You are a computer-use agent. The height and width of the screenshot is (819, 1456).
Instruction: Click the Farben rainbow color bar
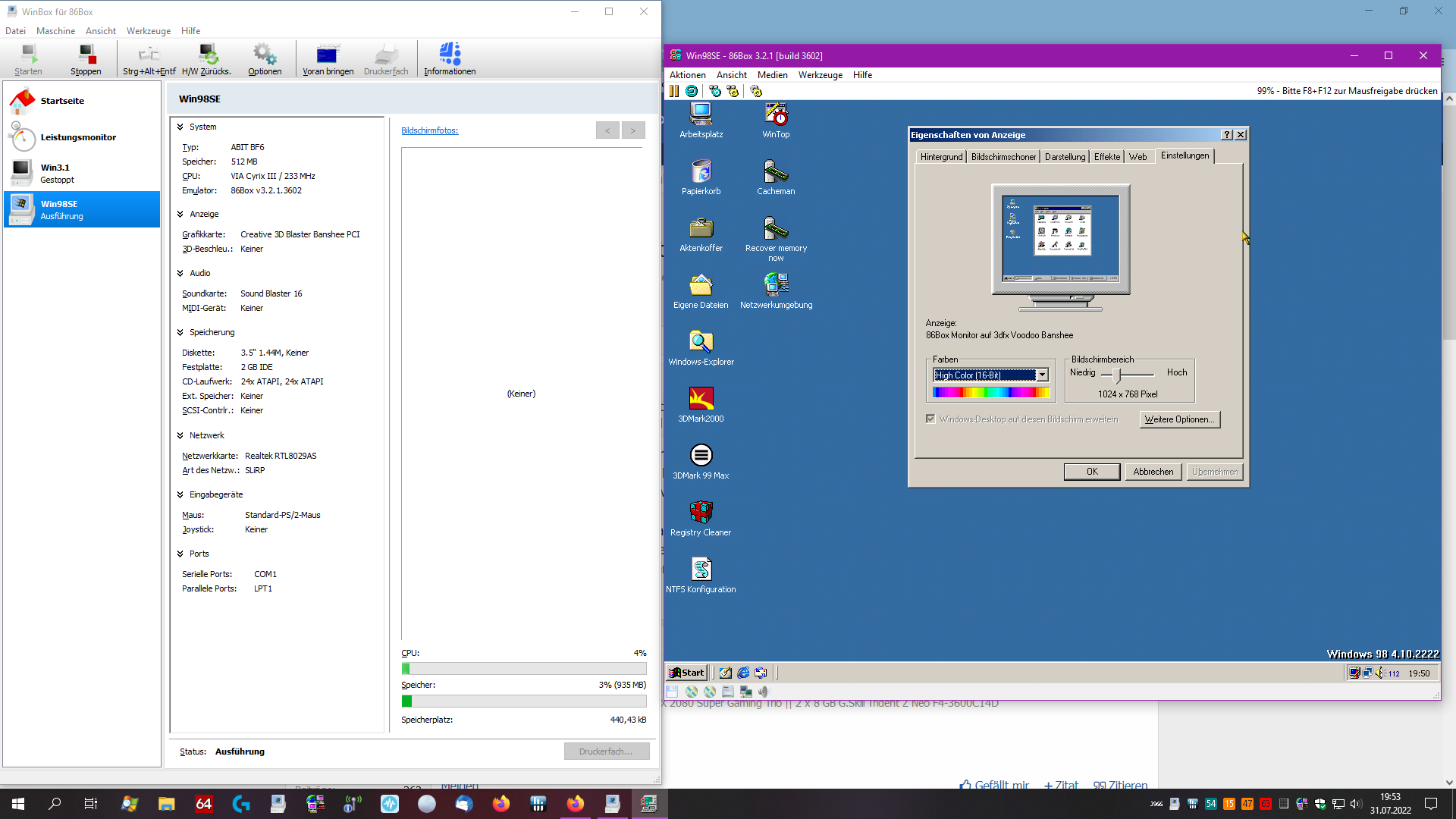(991, 392)
